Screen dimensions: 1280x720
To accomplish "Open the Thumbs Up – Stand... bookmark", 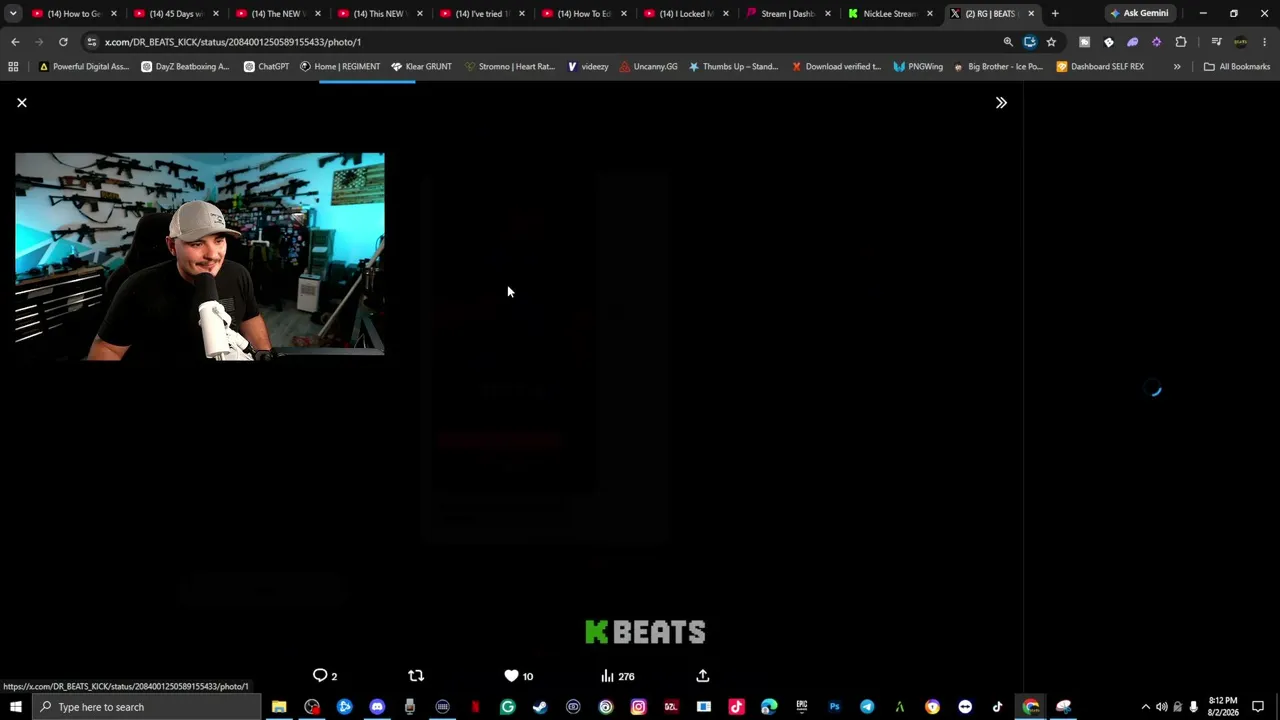I will (x=733, y=67).
